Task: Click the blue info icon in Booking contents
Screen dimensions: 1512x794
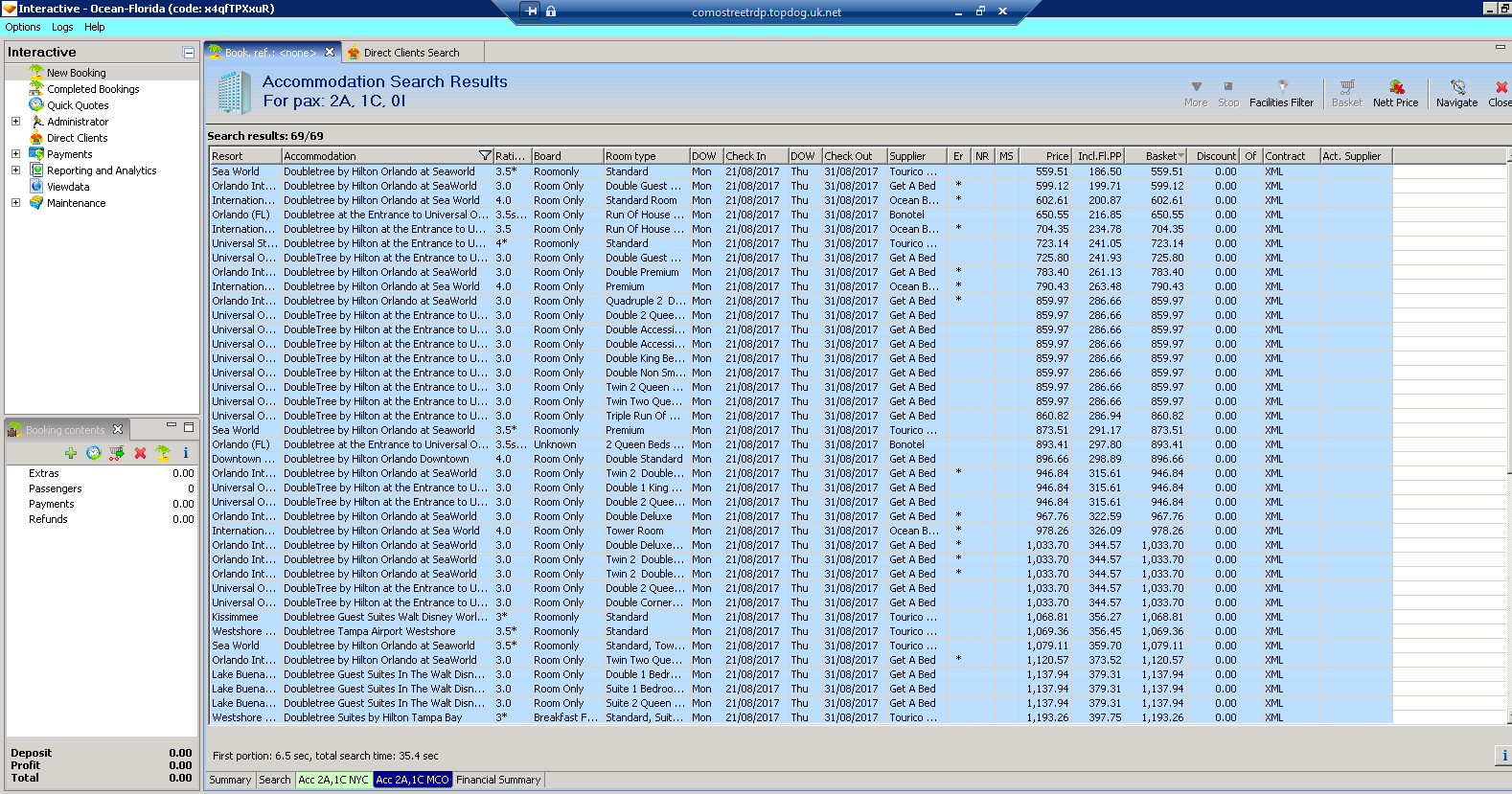Action: (186, 453)
